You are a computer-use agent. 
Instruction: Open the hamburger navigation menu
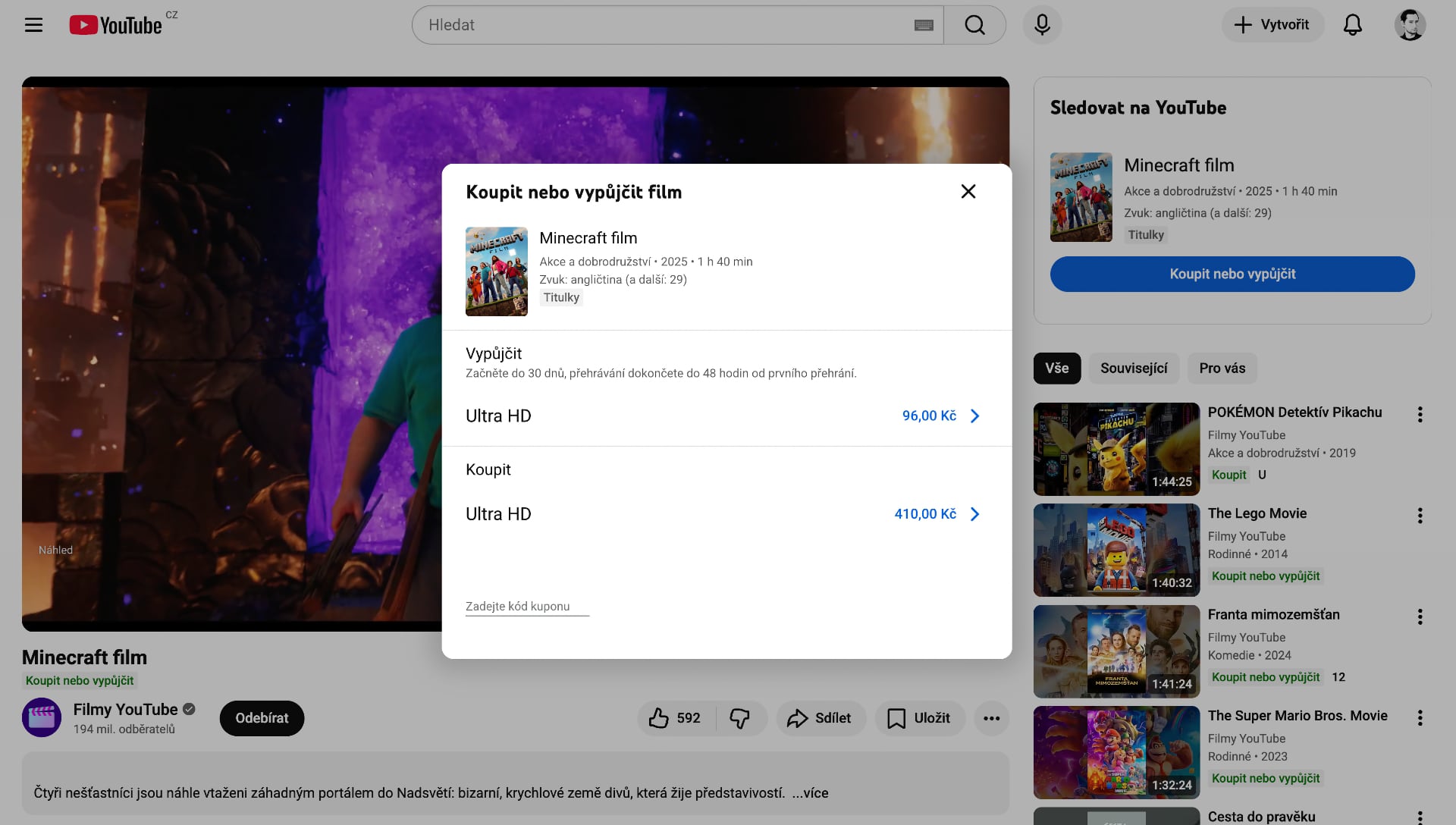pos(34,24)
